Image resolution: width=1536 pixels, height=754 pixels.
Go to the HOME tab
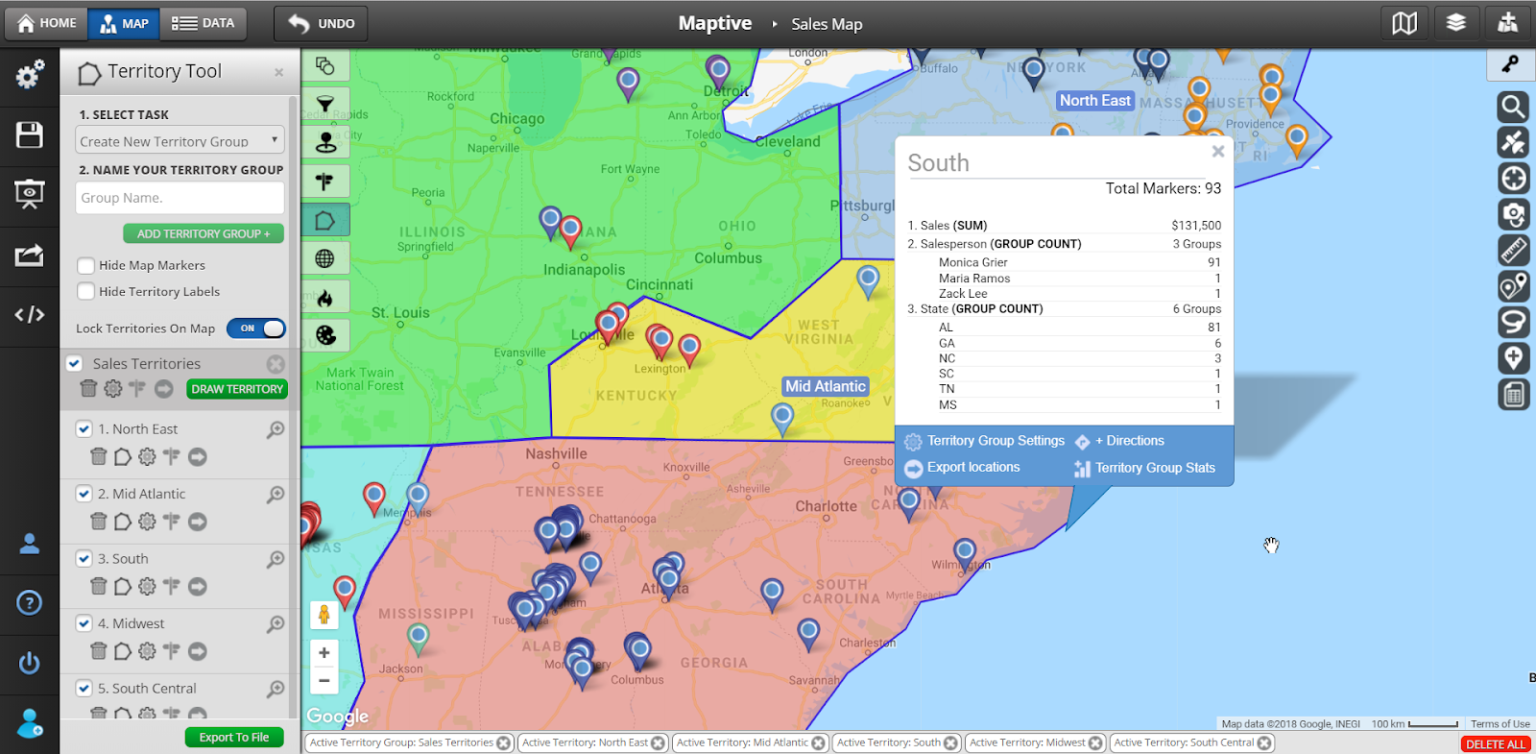tap(47, 23)
